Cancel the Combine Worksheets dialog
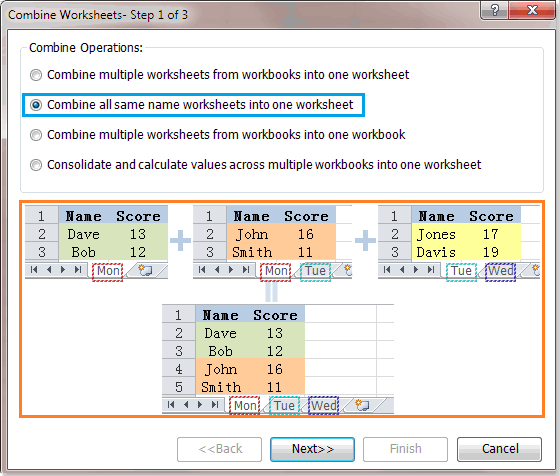Viewport: 559px width, 476px height. tap(499, 449)
